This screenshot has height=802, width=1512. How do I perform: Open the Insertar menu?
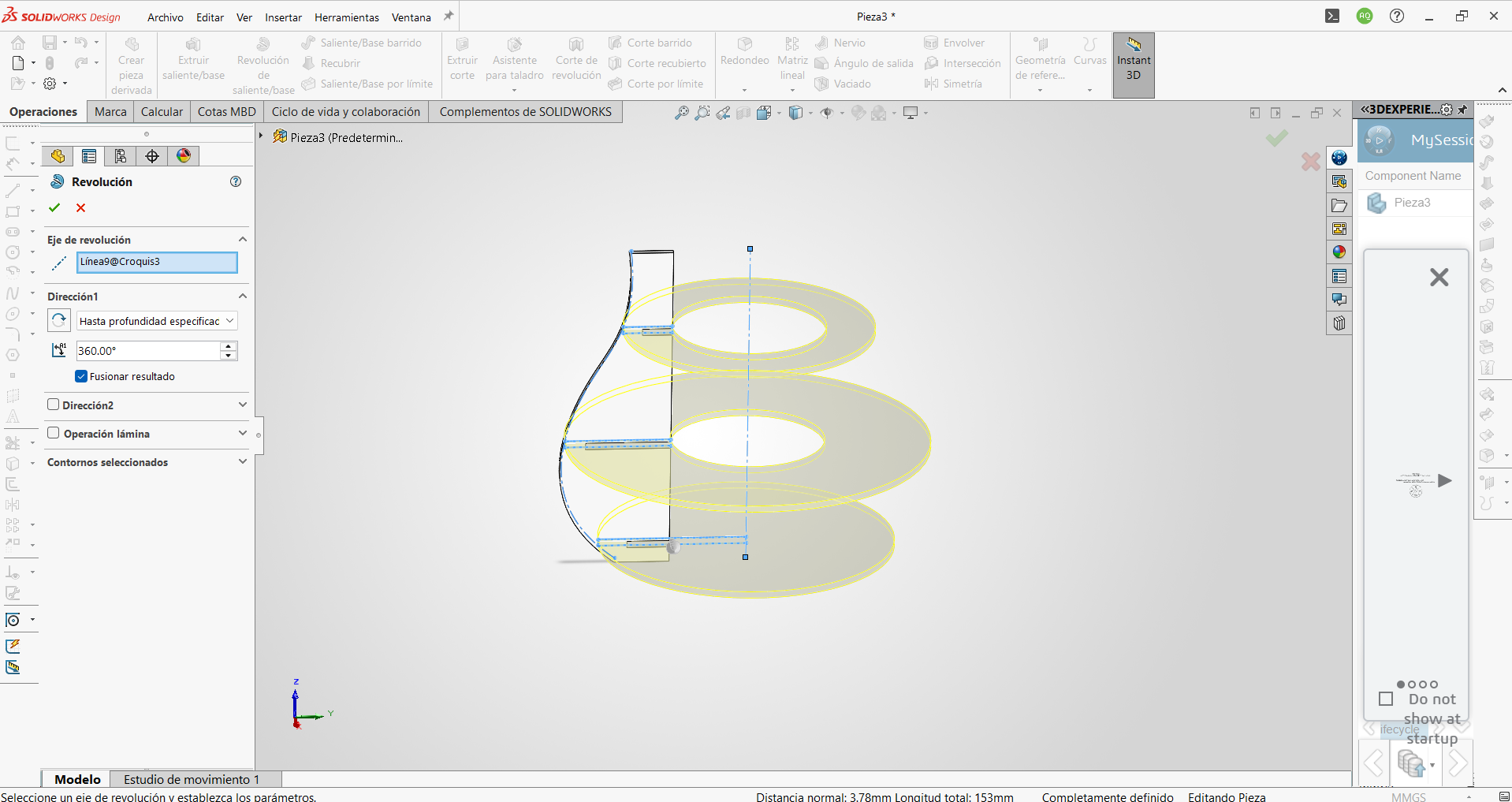point(283,17)
